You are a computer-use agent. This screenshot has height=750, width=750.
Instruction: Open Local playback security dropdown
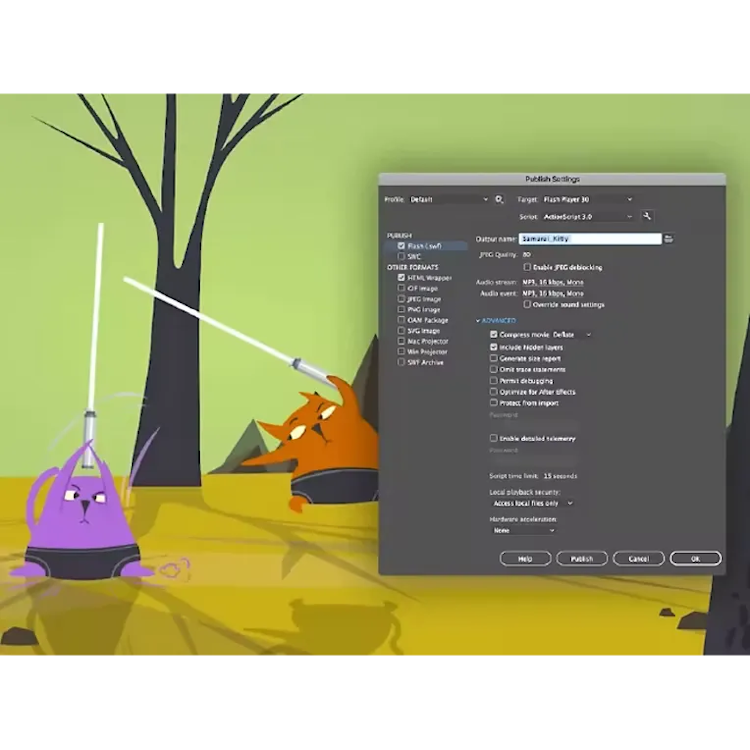point(533,503)
